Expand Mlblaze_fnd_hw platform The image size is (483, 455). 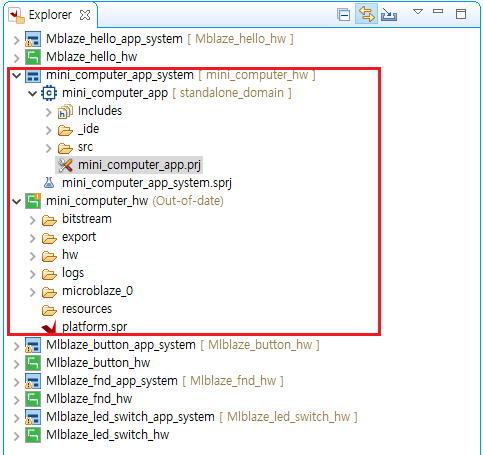pos(16,400)
